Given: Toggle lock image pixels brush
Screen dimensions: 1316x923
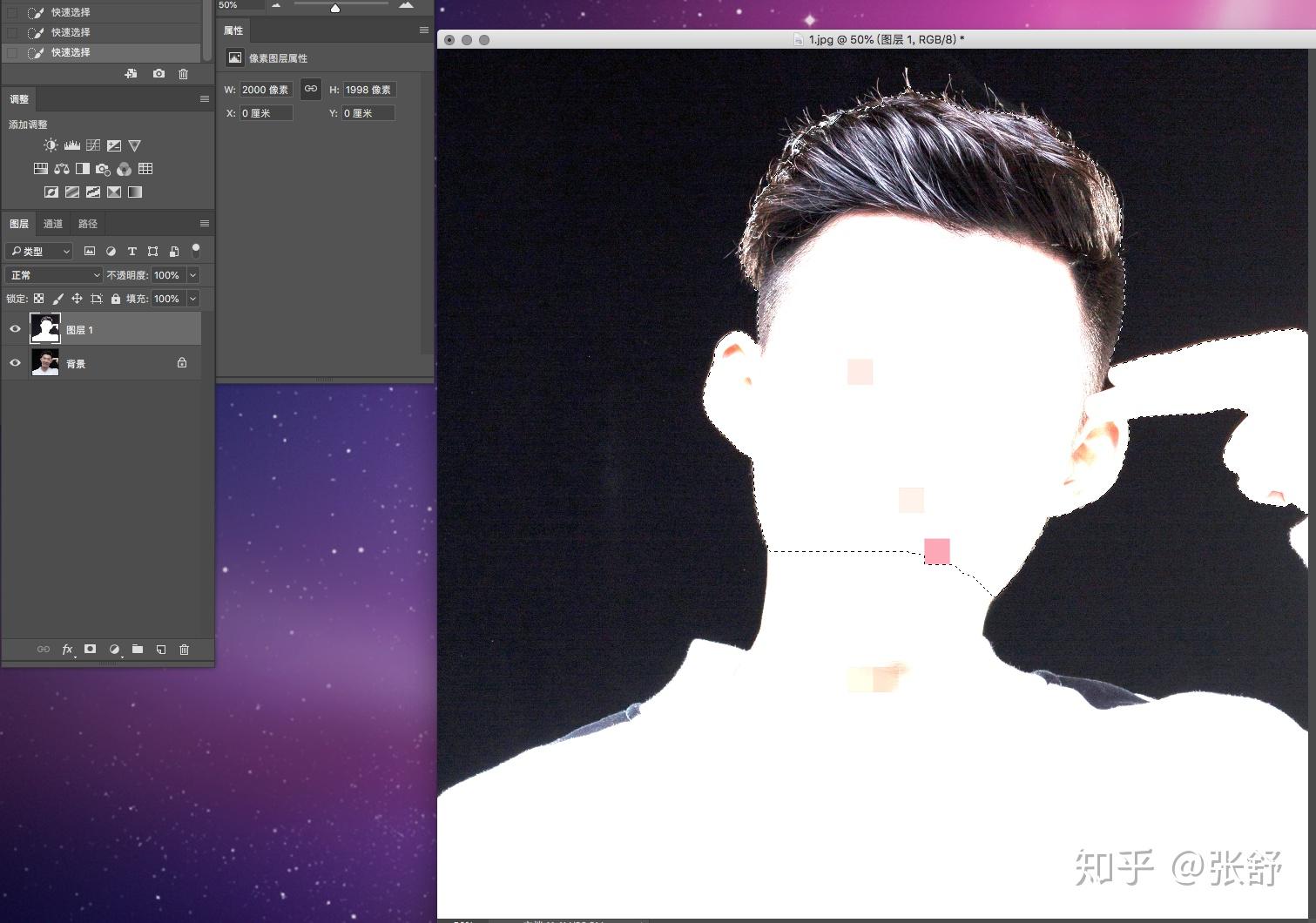Looking at the screenshot, I should pyautogui.click(x=57, y=299).
